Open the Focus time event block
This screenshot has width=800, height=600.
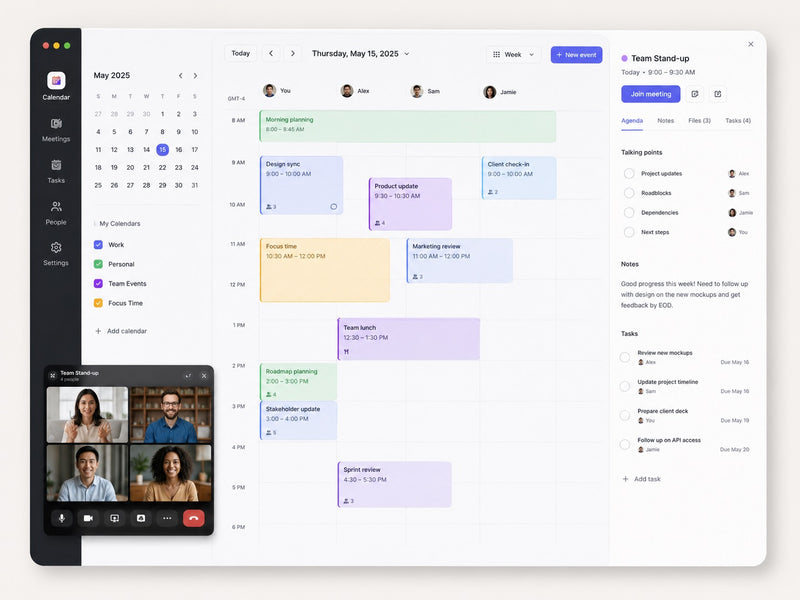click(x=325, y=270)
